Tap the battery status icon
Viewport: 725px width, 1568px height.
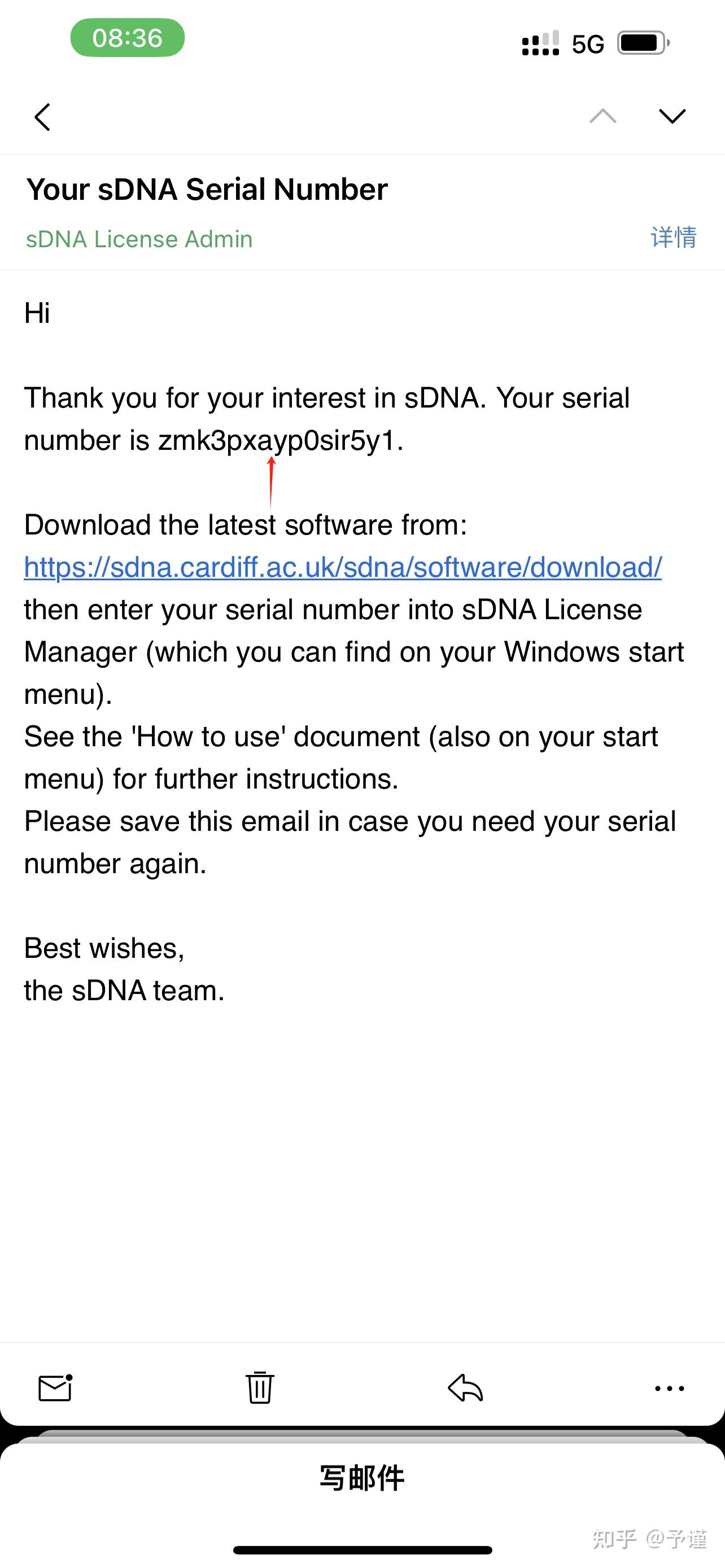(643, 43)
